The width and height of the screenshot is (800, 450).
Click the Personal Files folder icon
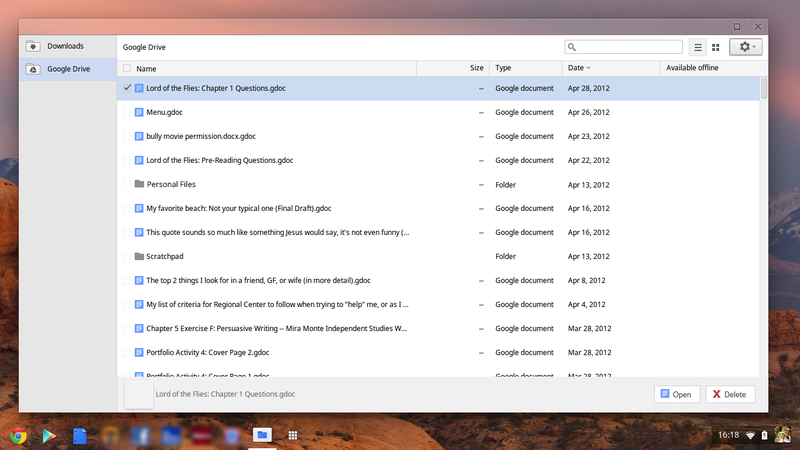[x=139, y=184]
